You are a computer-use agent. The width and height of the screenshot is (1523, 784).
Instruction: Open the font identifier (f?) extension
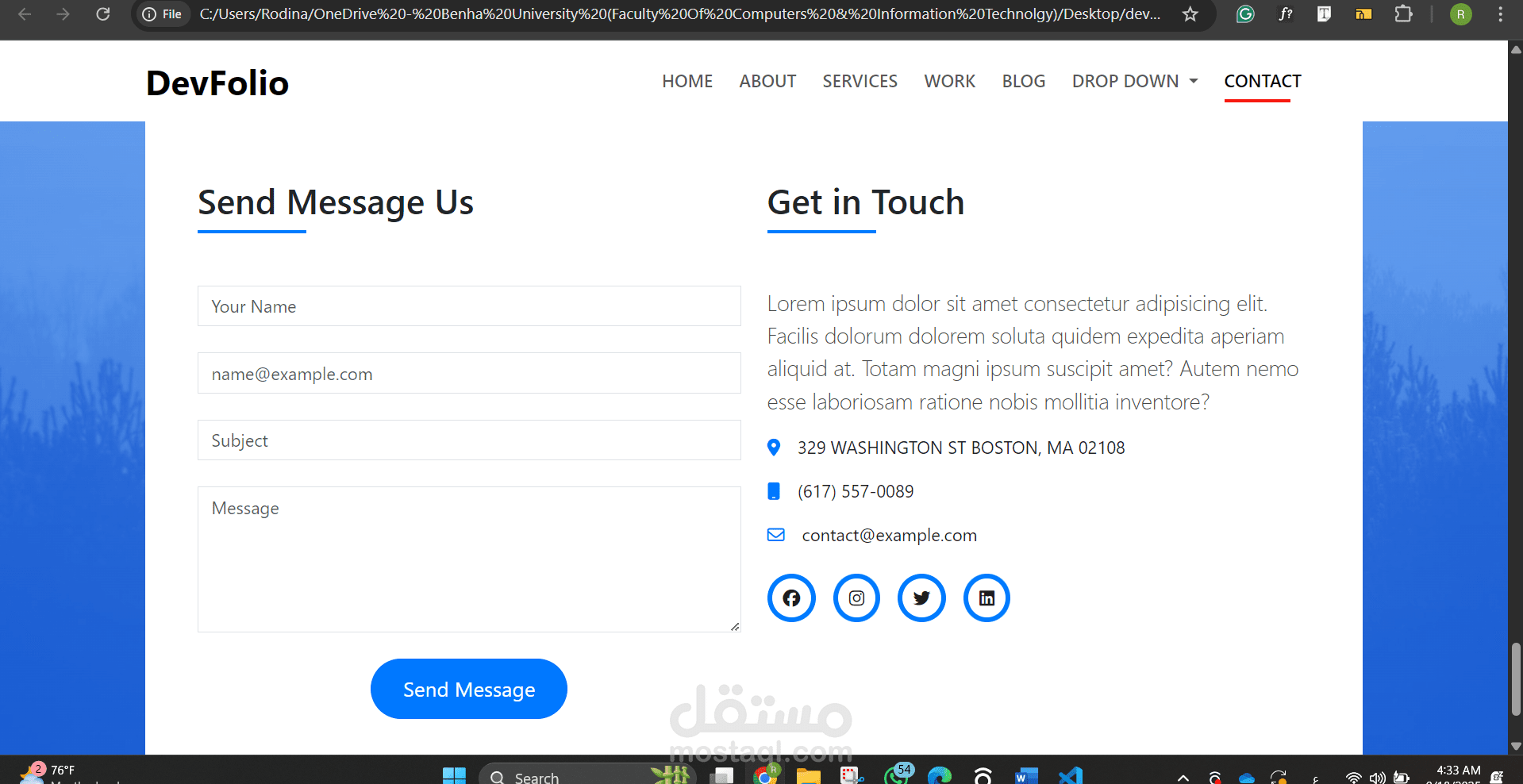pyautogui.click(x=1285, y=14)
